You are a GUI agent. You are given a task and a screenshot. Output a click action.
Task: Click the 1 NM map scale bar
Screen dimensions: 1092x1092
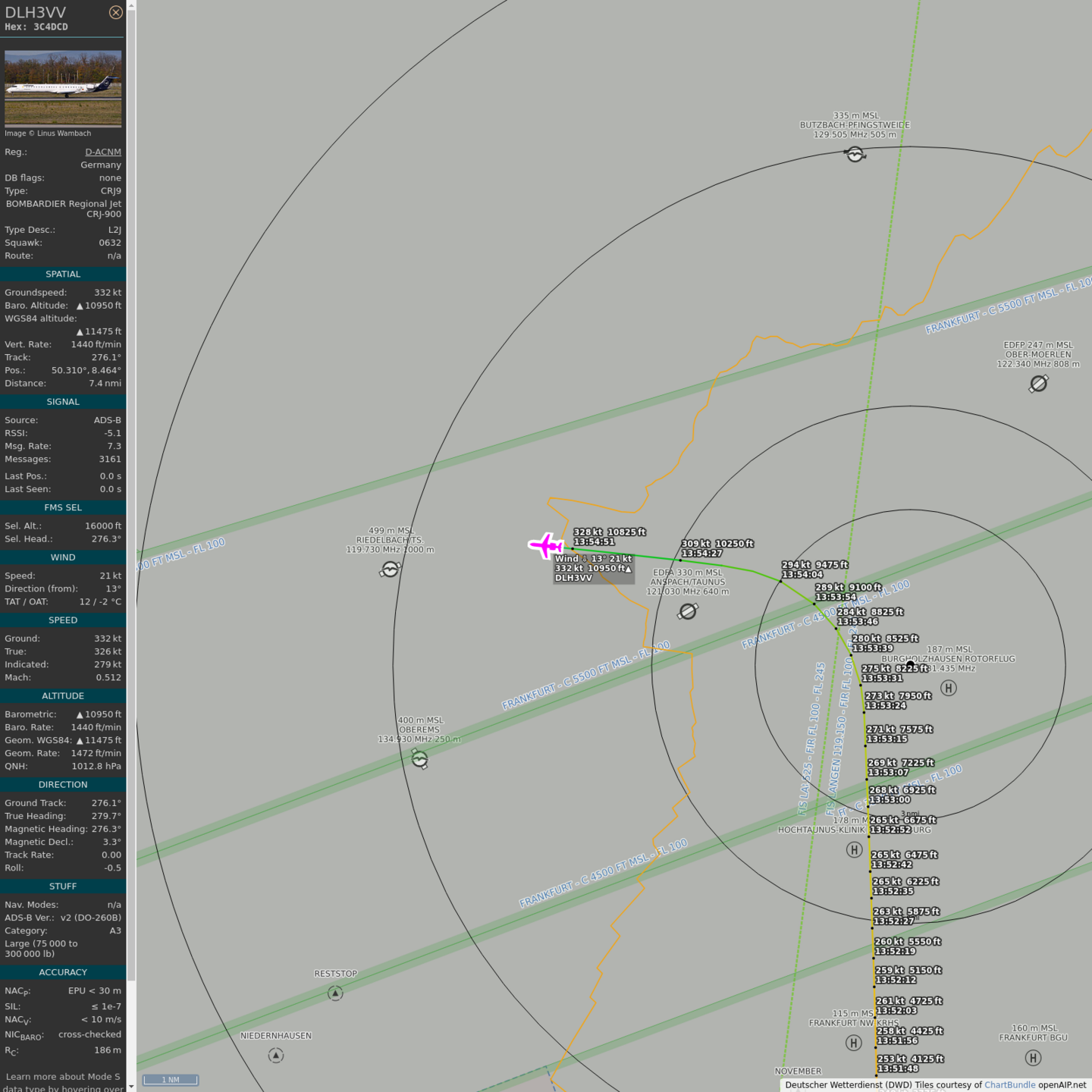171,1080
